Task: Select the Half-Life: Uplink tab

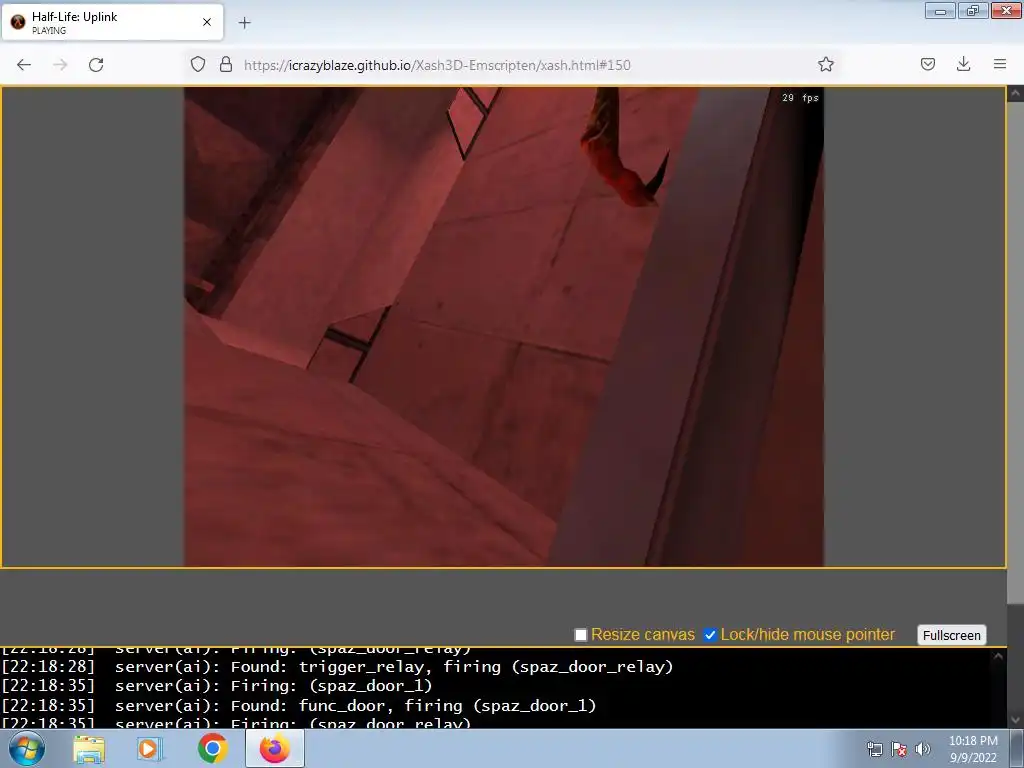Action: 112,22
